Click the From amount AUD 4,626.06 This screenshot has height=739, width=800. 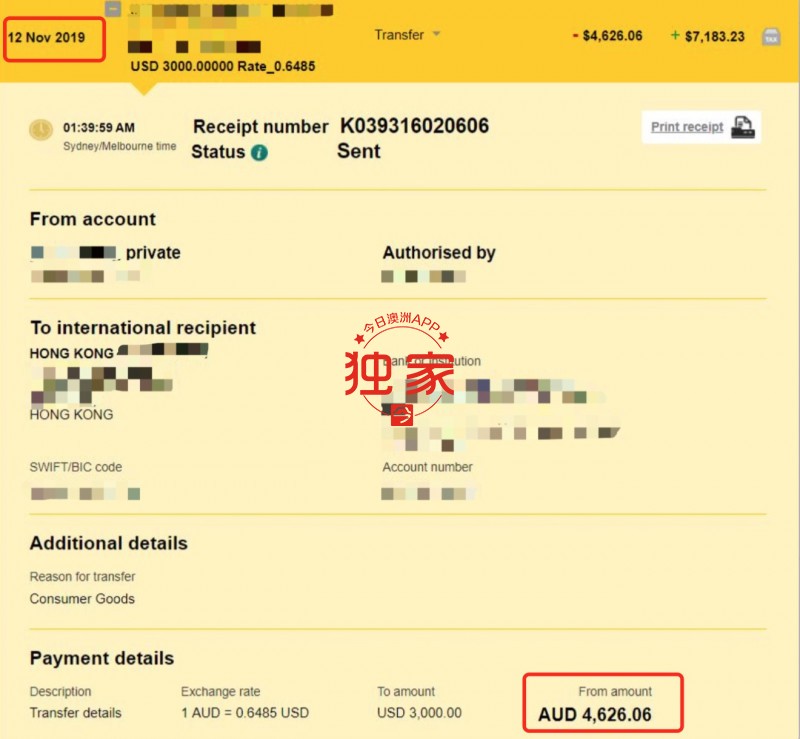[595, 715]
